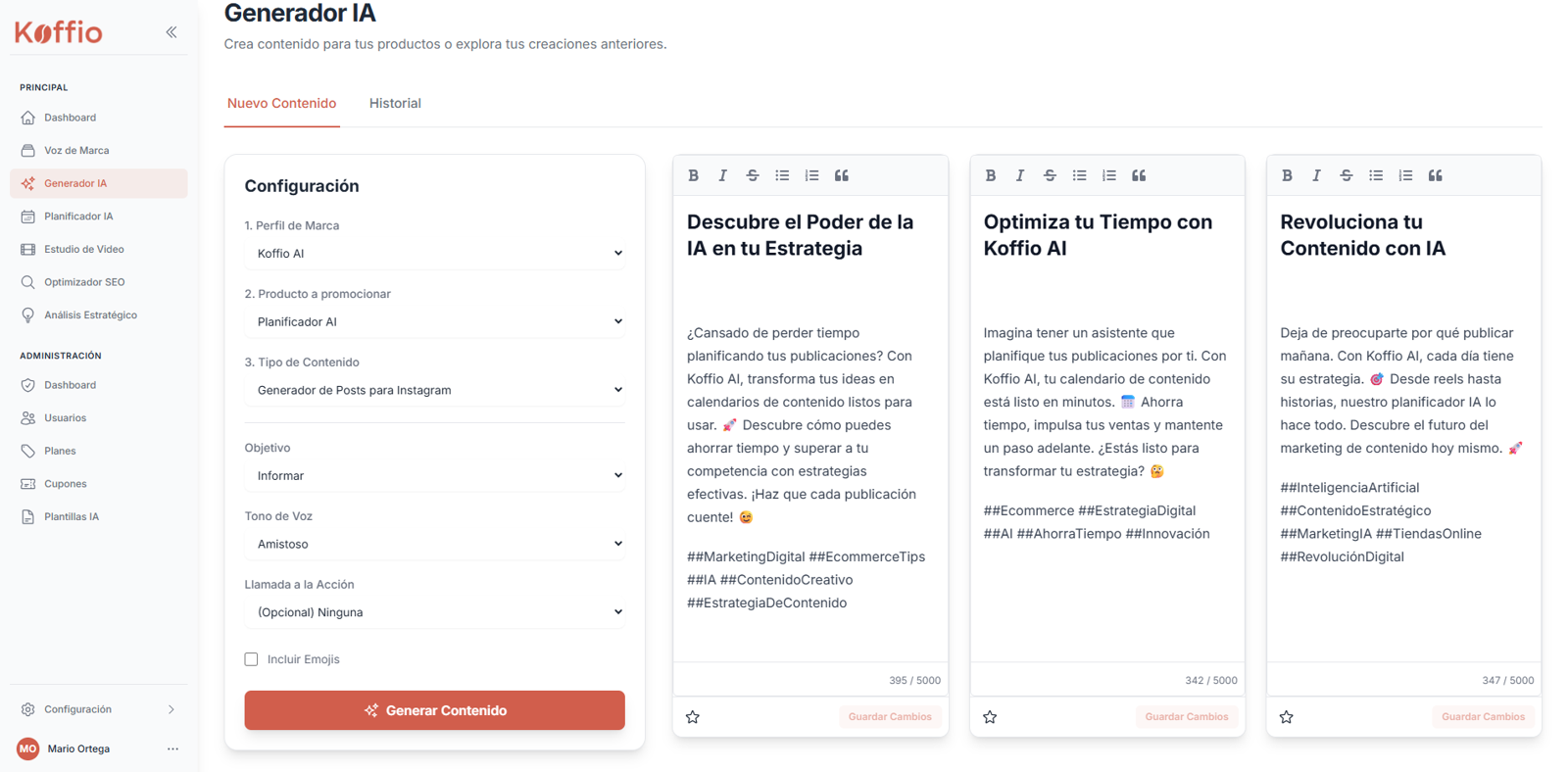Open the Cupones admin page
Screen dimensions: 1568x772
pyautogui.click(x=98, y=484)
